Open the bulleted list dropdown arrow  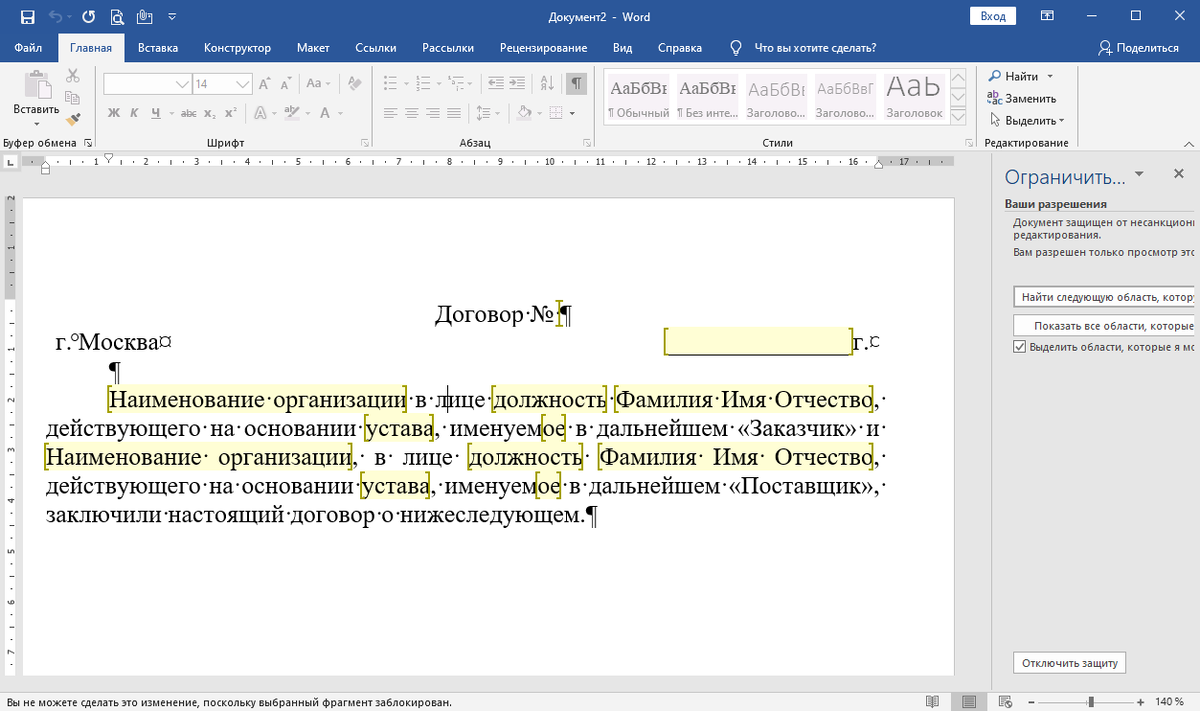[406, 84]
